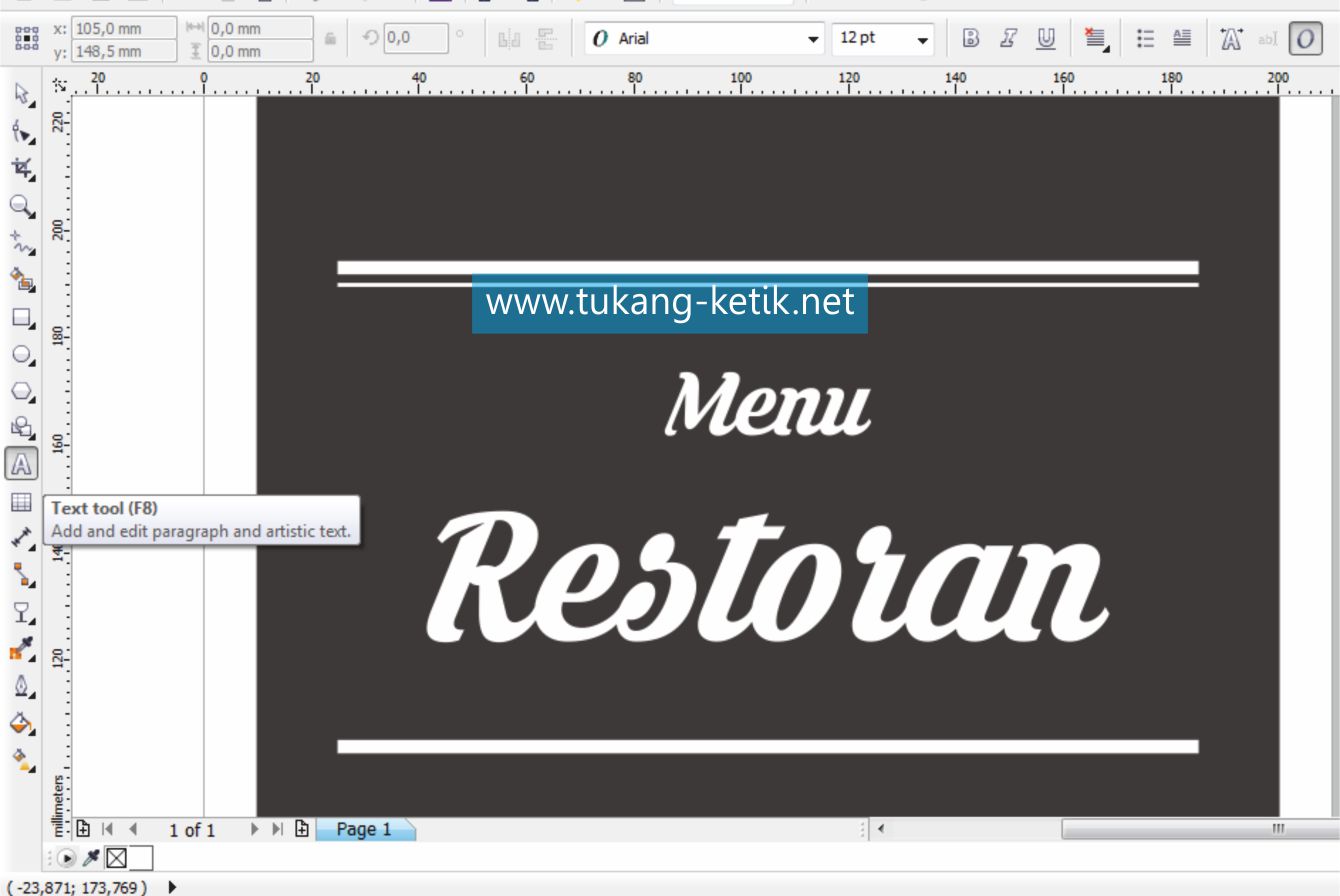
Task: Select the Freehand drawing tool
Action: pos(22,242)
